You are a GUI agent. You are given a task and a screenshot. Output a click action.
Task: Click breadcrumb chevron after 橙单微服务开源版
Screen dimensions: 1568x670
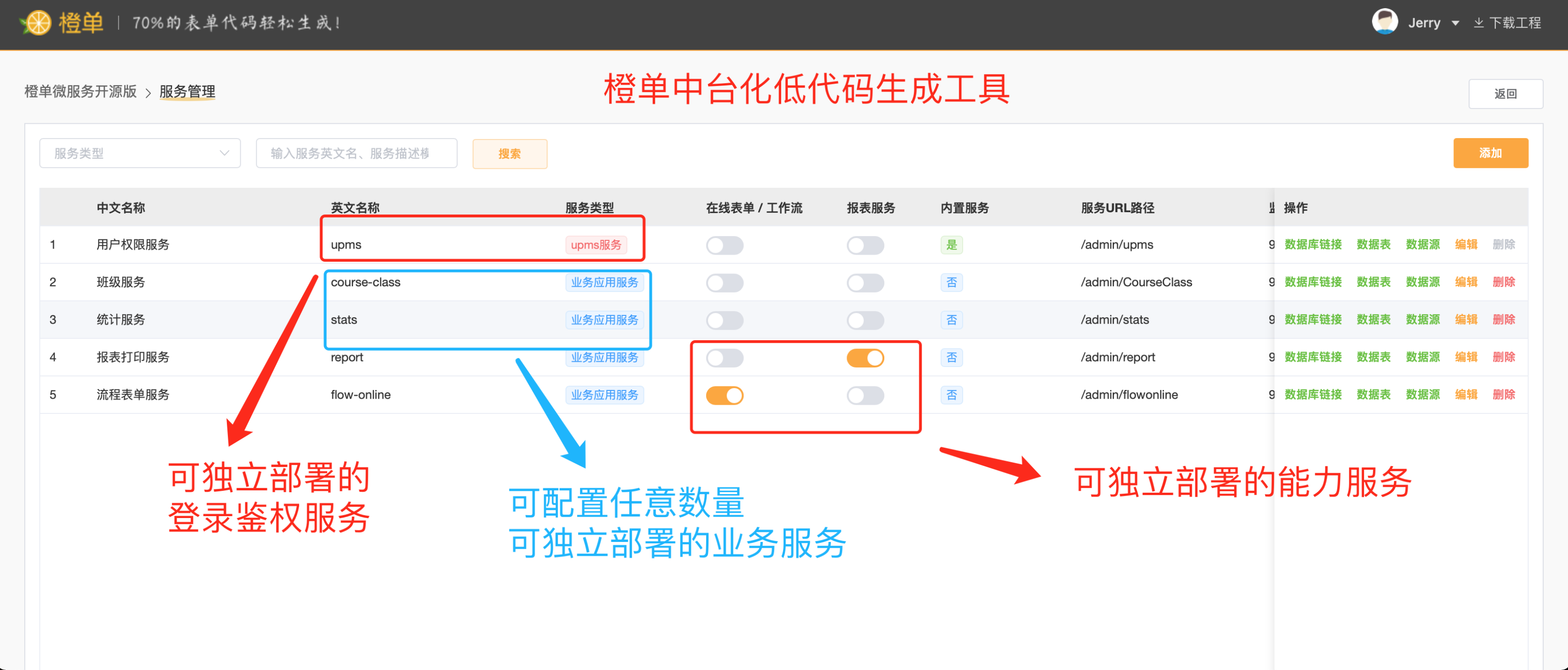pyautogui.click(x=148, y=93)
